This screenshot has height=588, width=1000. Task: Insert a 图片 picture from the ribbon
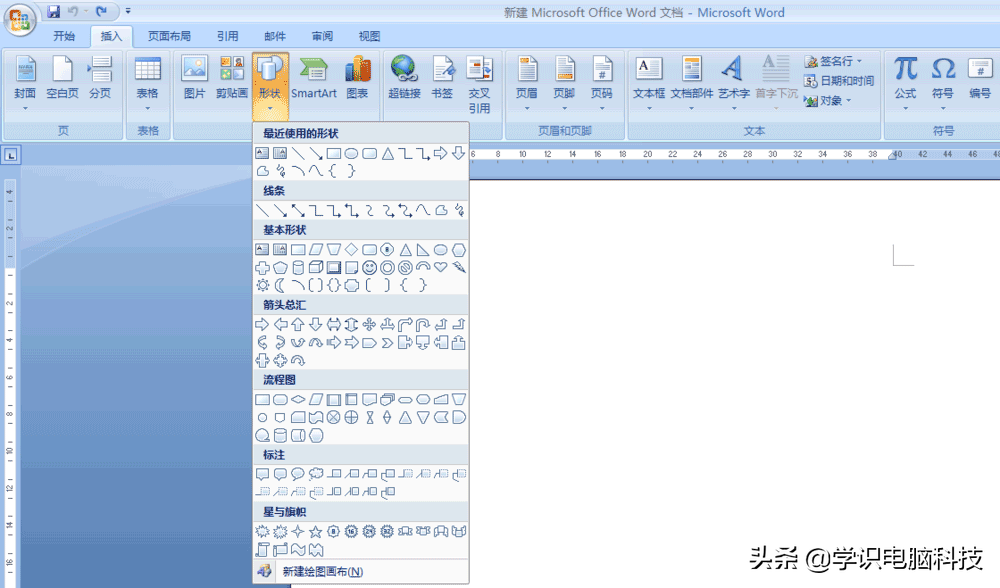tap(194, 78)
